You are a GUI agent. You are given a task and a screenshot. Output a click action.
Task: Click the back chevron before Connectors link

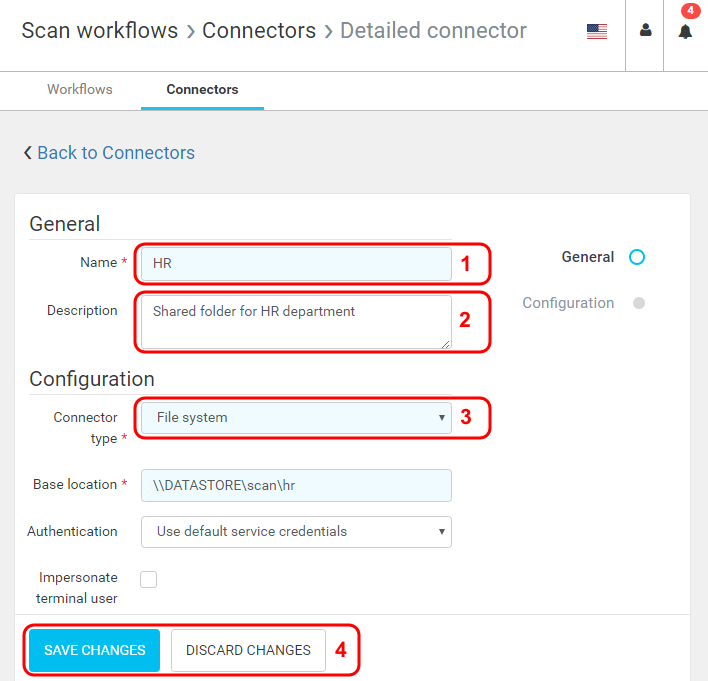pyautogui.click(x=27, y=153)
